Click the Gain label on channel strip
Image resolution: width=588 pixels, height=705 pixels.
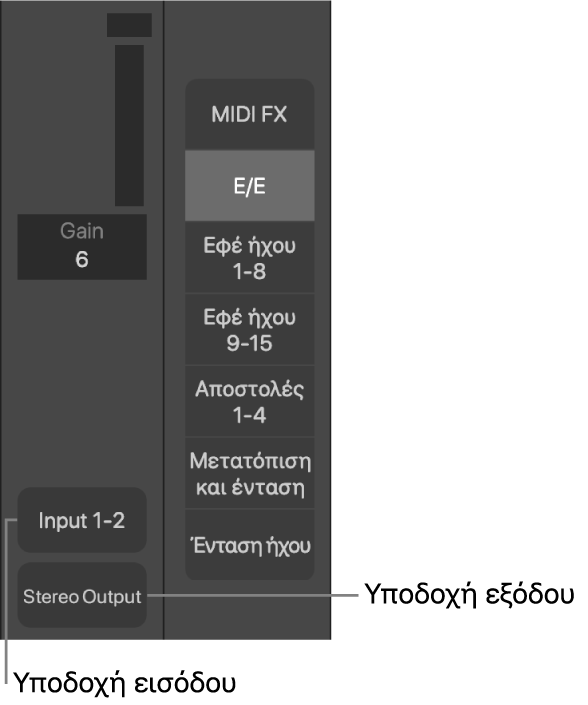(x=82, y=231)
